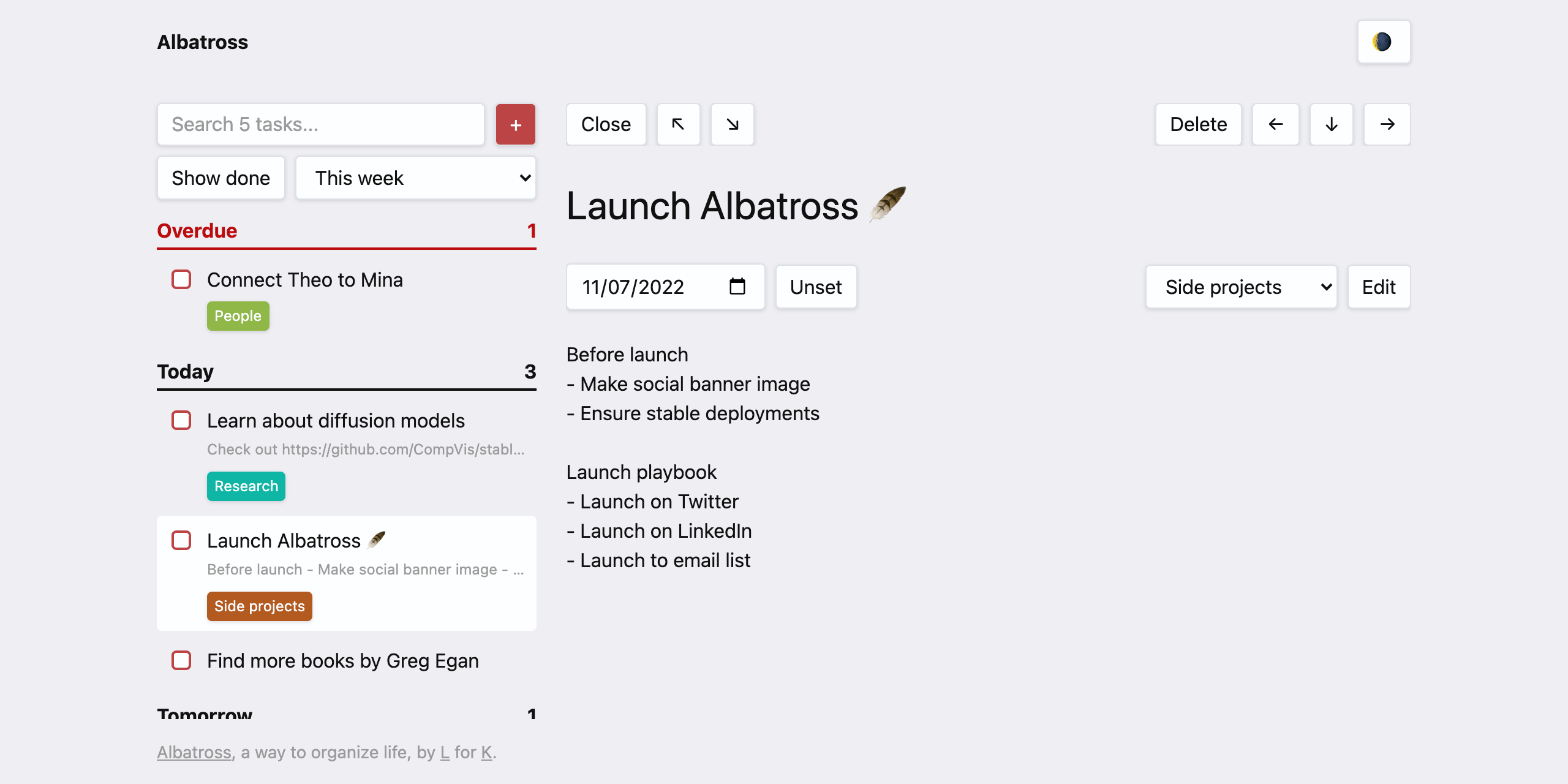The height and width of the screenshot is (784, 1568).
Task: Toggle dark mode with the moon icon
Action: [x=1384, y=41]
